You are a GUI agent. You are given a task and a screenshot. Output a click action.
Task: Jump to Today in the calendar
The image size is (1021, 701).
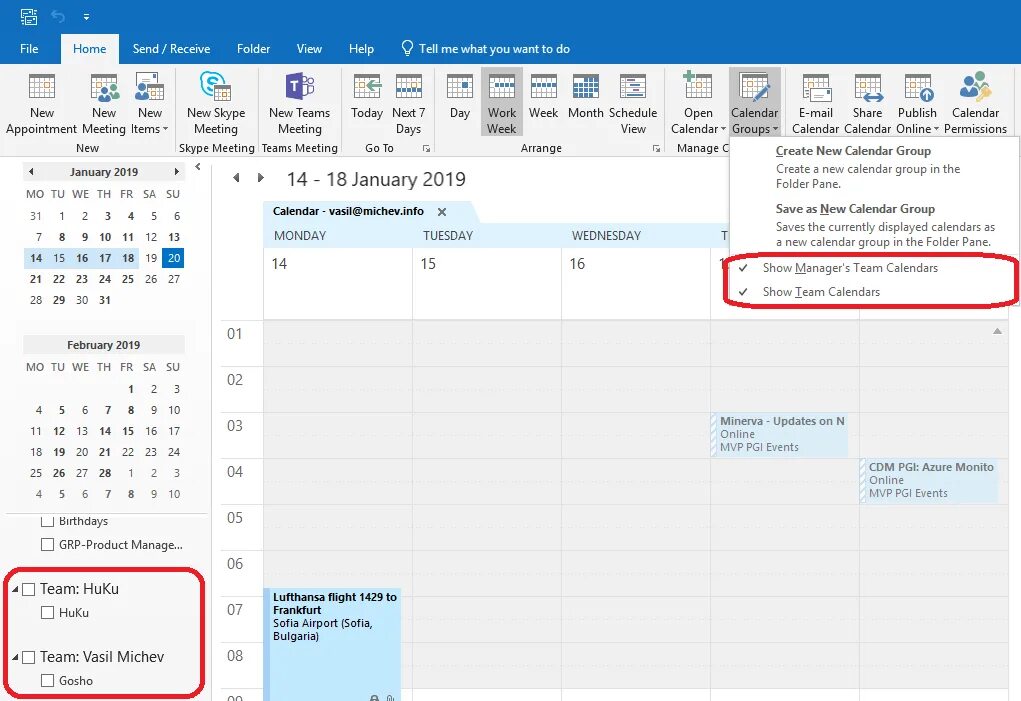(366, 100)
